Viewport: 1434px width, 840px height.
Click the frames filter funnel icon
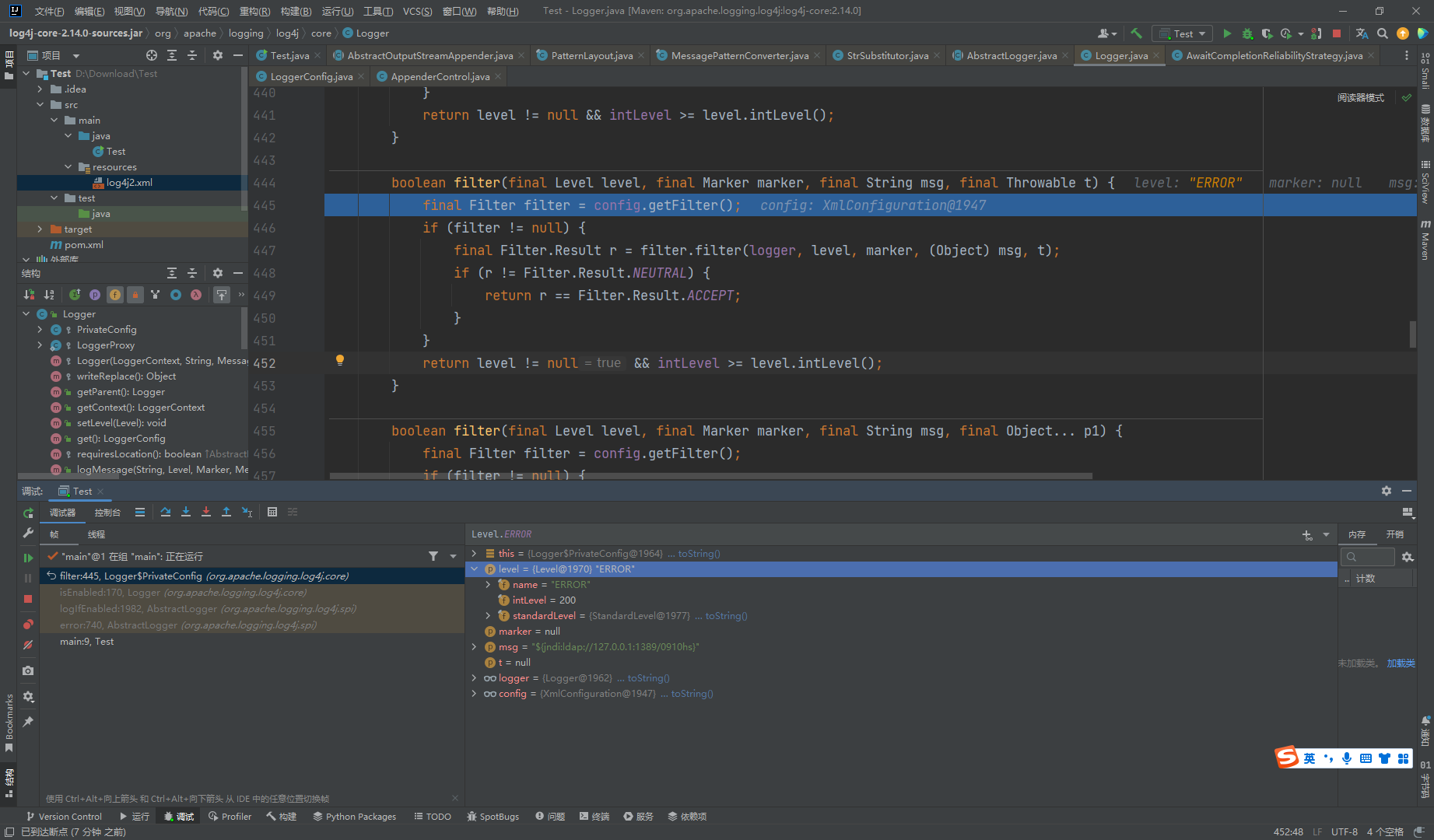click(433, 556)
